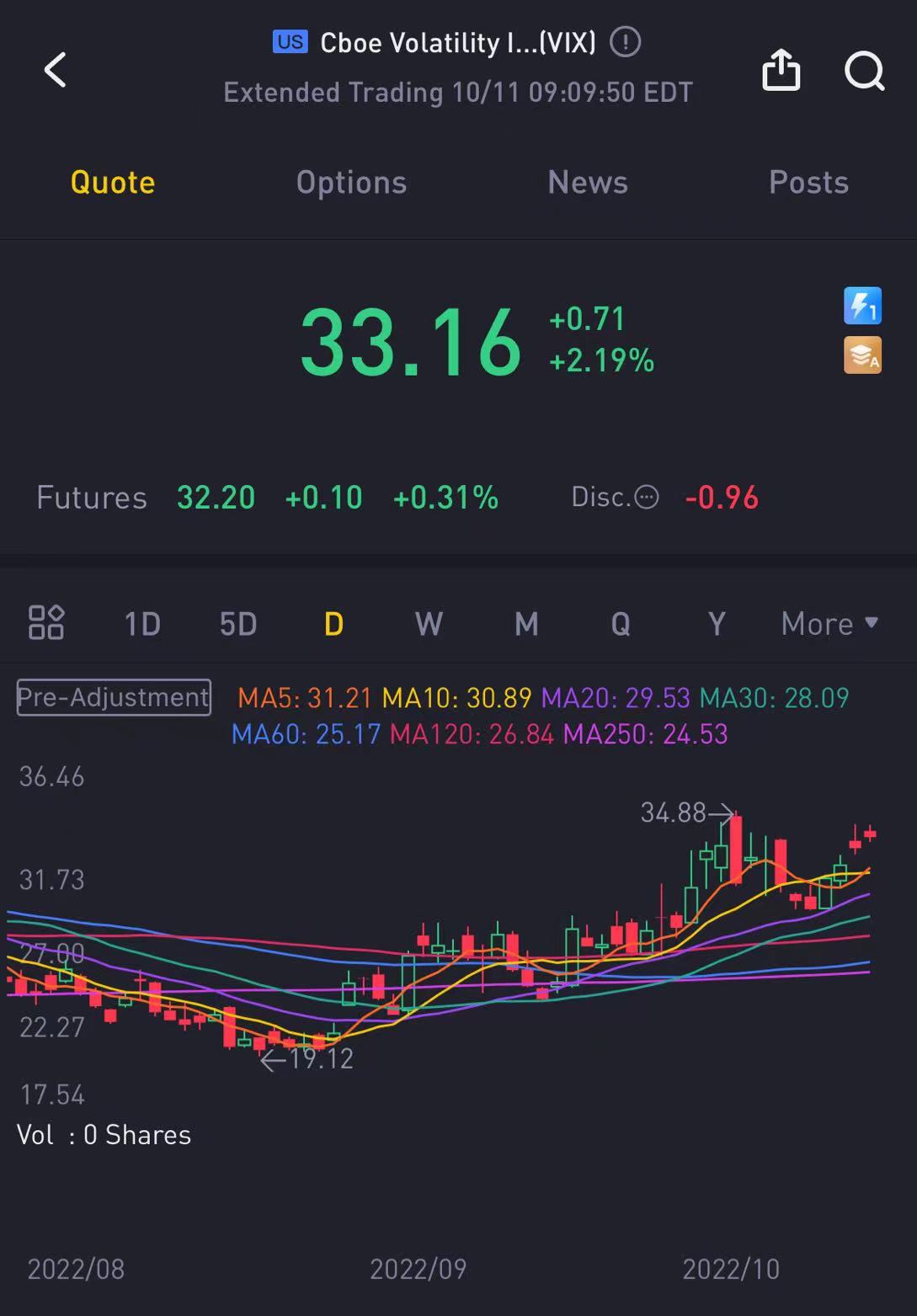Open the News tab
Image resolution: width=917 pixels, height=1316 pixels.
(588, 182)
